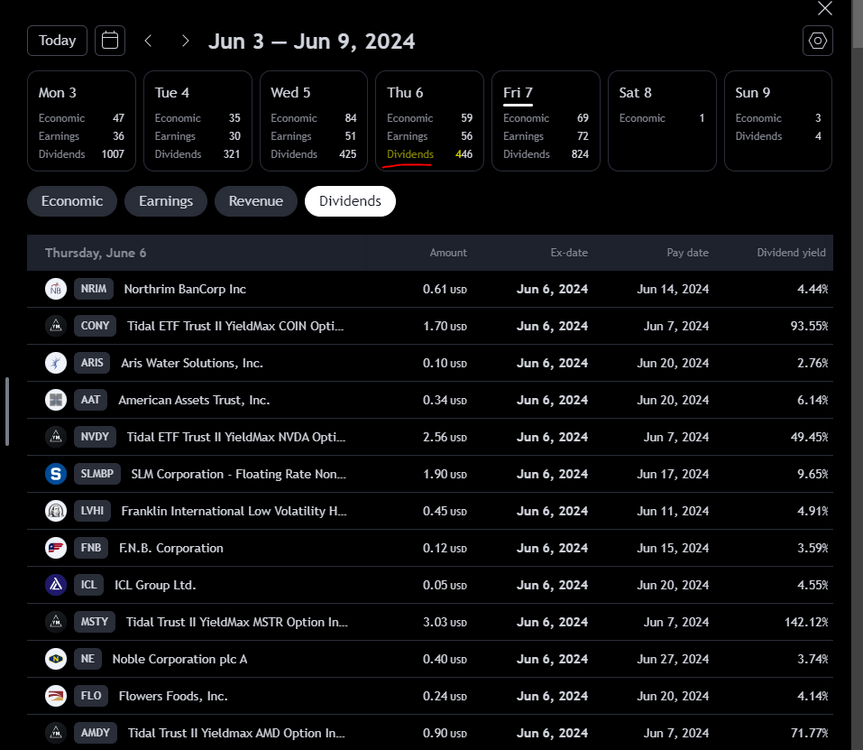Jump to Today
The image size is (863, 750).
(57, 41)
